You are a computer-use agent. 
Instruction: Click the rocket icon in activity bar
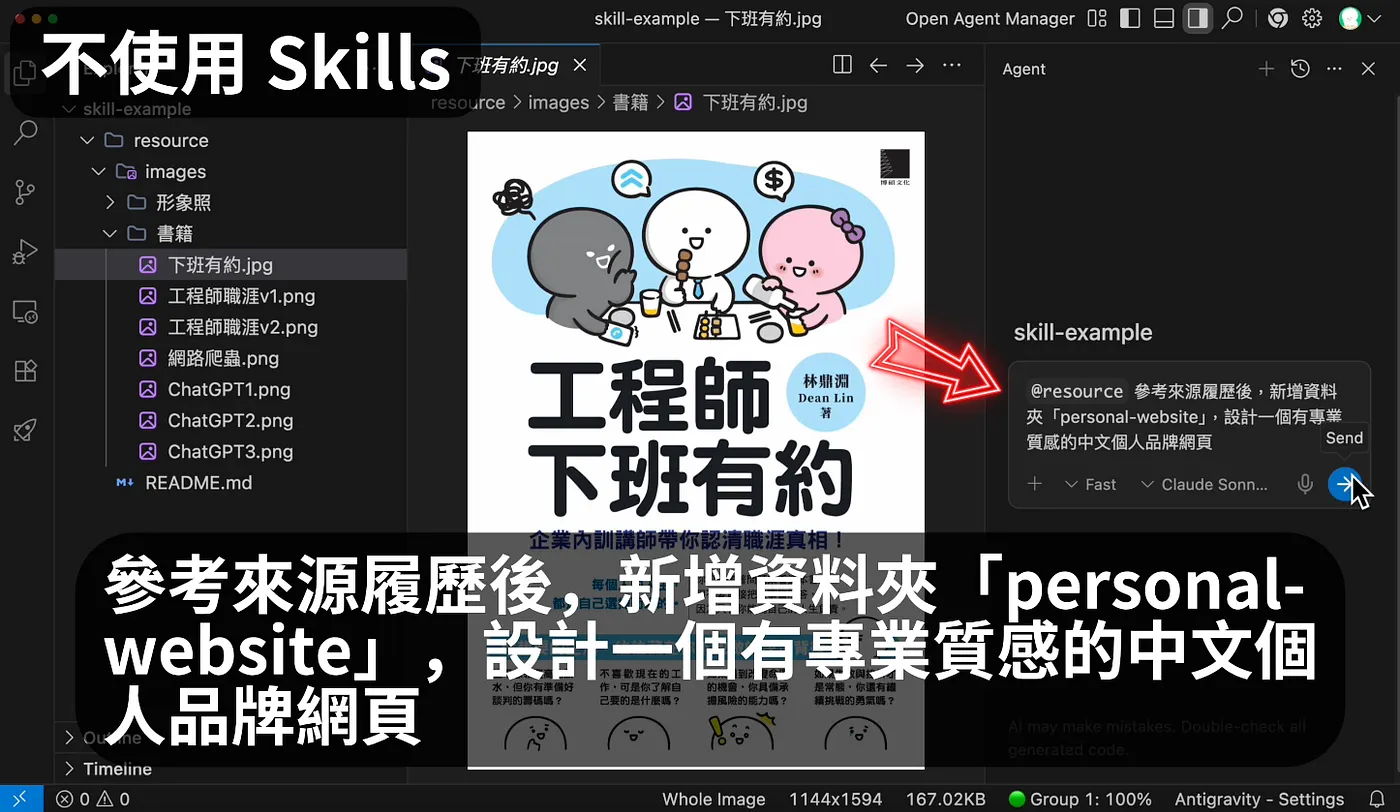pos(26,430)
